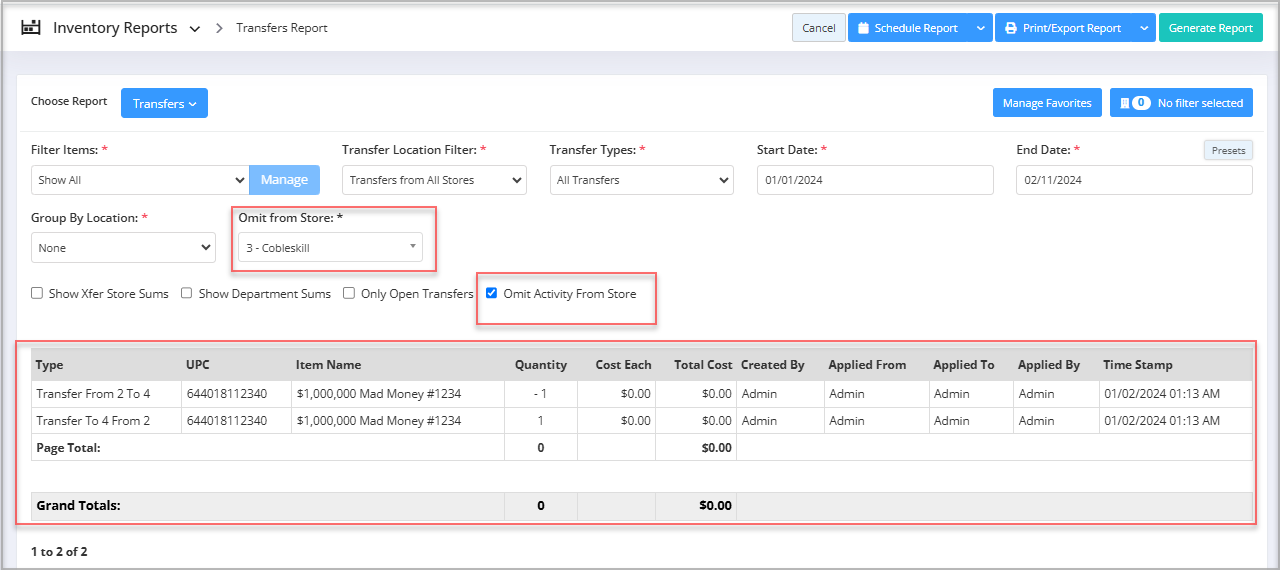Click the No filter selected button
Image resolution: width=1280 pixels, height=570 pixels.
pyautogui.click(x=1181, y=103)
